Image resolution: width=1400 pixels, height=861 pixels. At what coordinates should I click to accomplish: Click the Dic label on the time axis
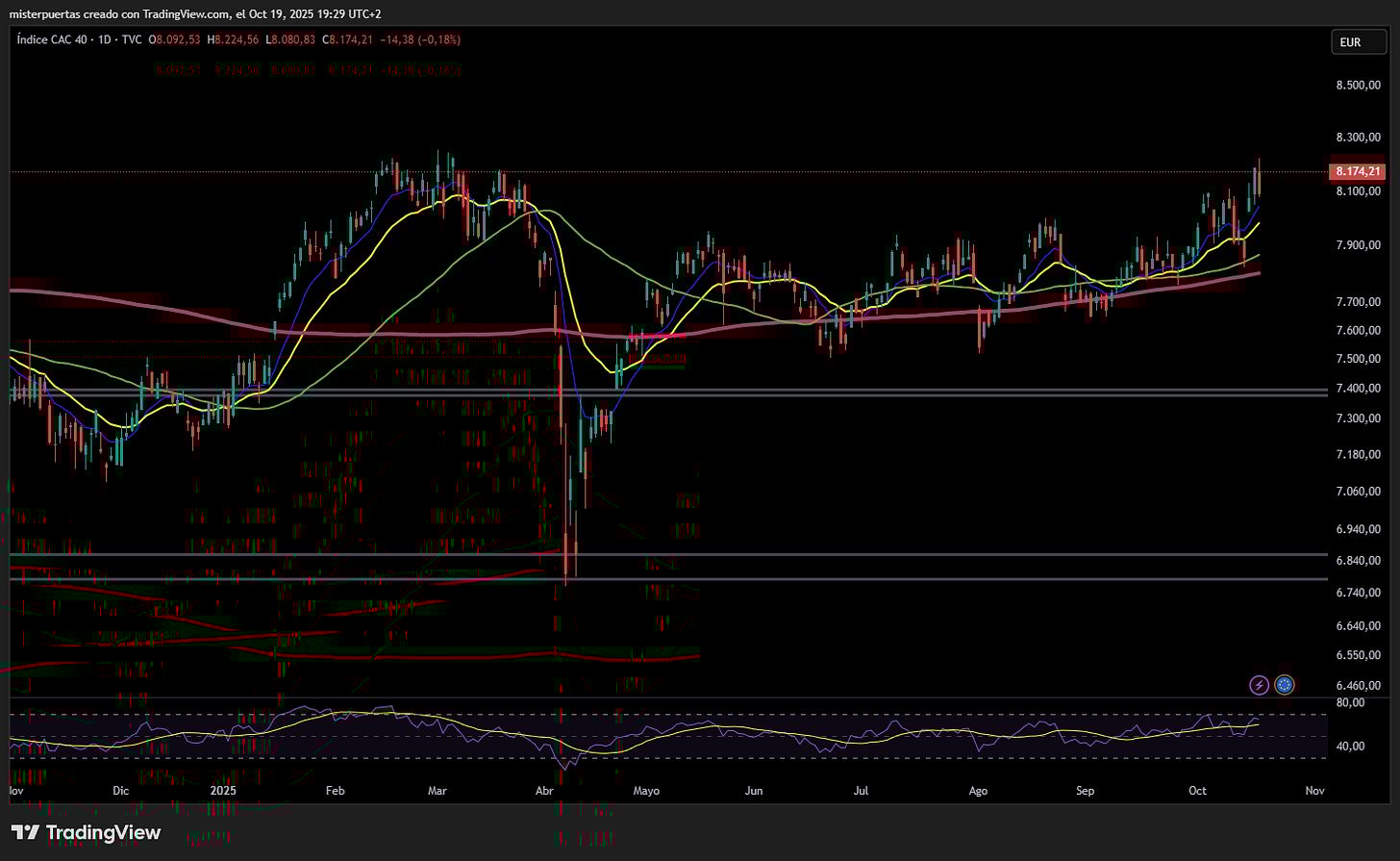click(x=120, y=791)
